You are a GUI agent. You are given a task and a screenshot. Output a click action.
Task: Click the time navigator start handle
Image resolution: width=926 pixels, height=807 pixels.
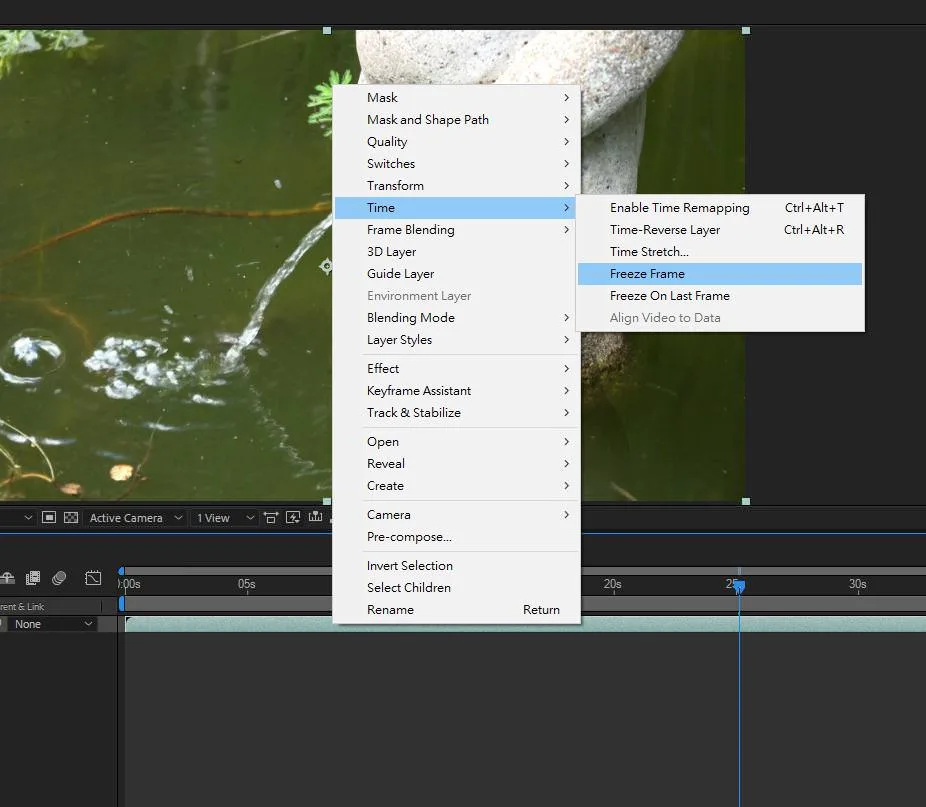(121, 571)
